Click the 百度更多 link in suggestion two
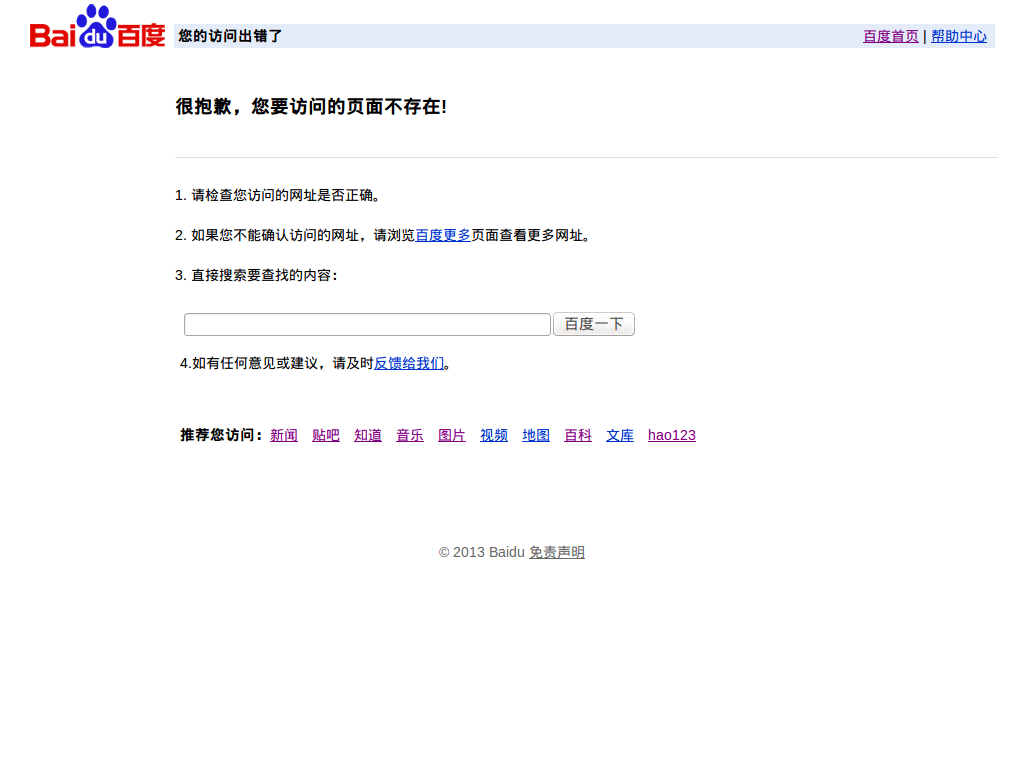Viewport: 1024px width, 768px height. 443,235
